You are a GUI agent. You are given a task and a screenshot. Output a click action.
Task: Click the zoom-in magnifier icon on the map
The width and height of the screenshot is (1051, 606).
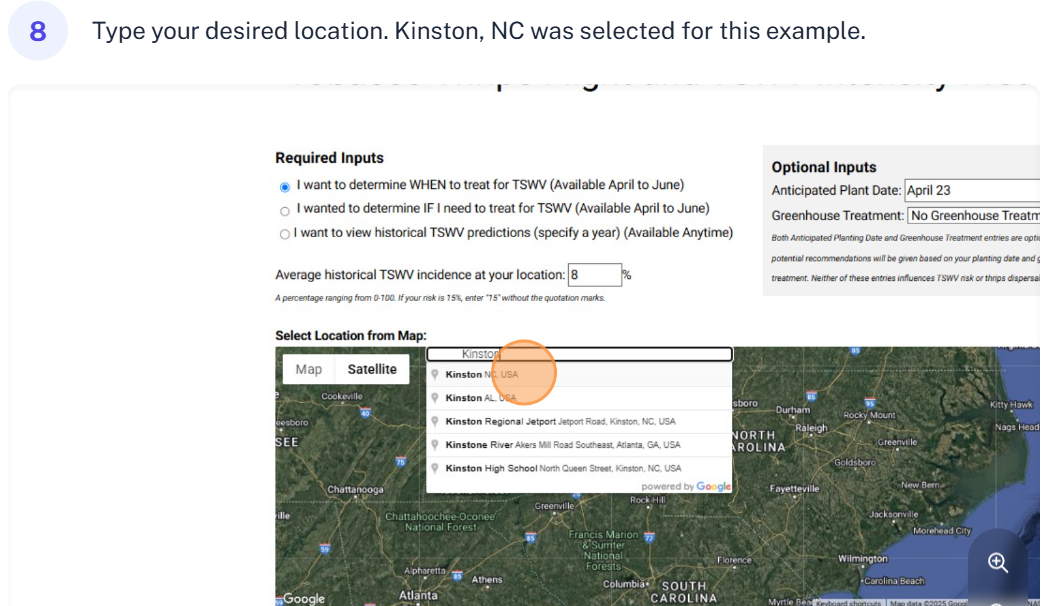[x=997, y=562]
